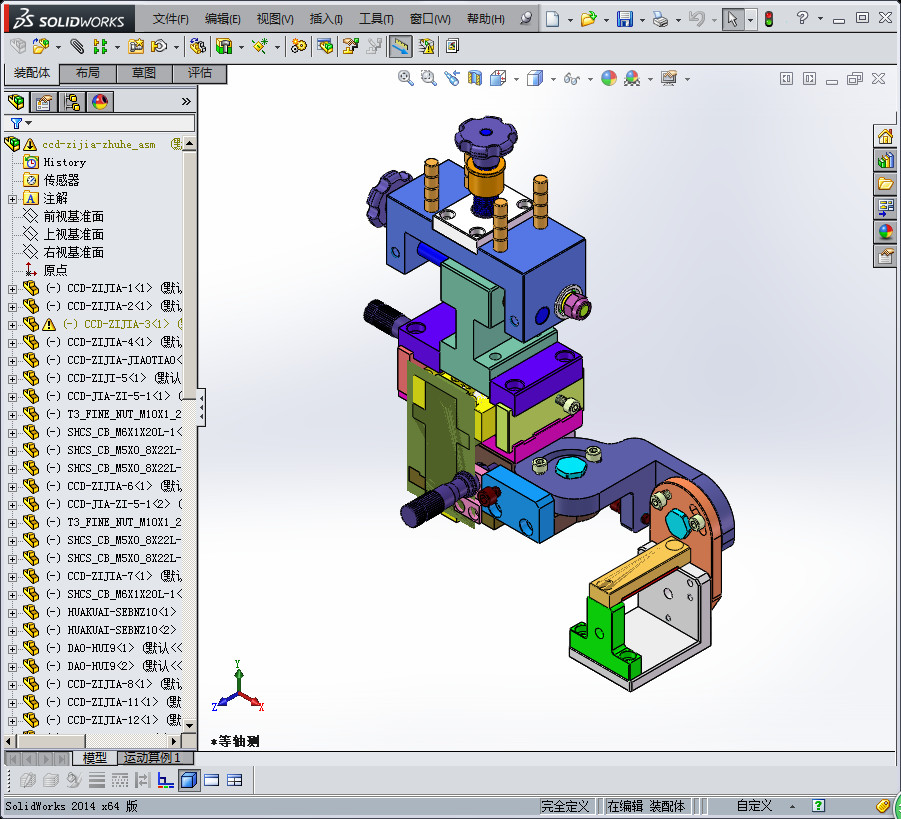The height and width of the screenshot is (819, 901).
Task: Open SolidWorks Resources home icon in task pane
Action: coord(885,136)
